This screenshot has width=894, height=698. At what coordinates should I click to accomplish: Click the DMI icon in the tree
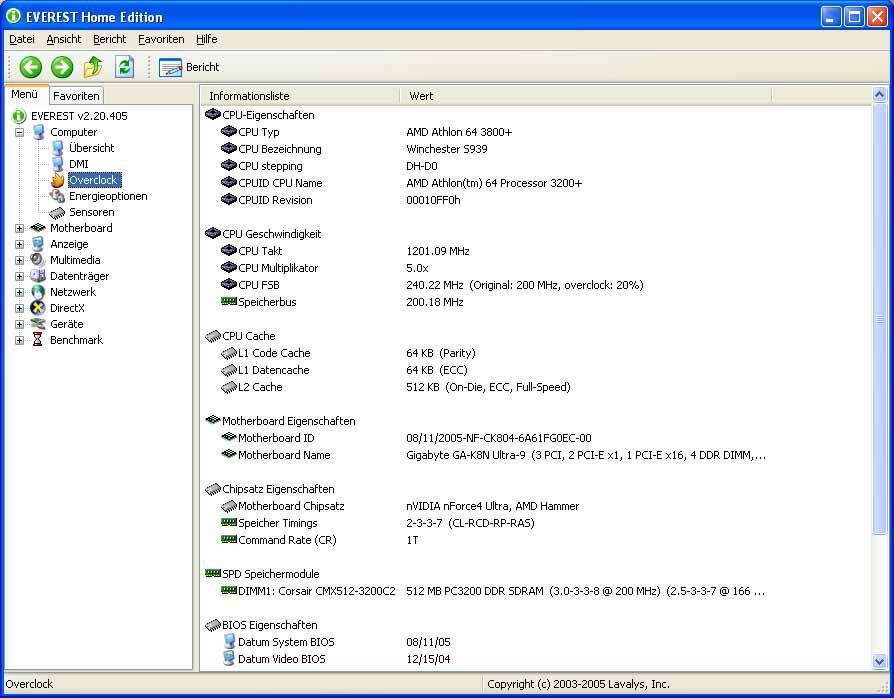[x=57, y=164]
